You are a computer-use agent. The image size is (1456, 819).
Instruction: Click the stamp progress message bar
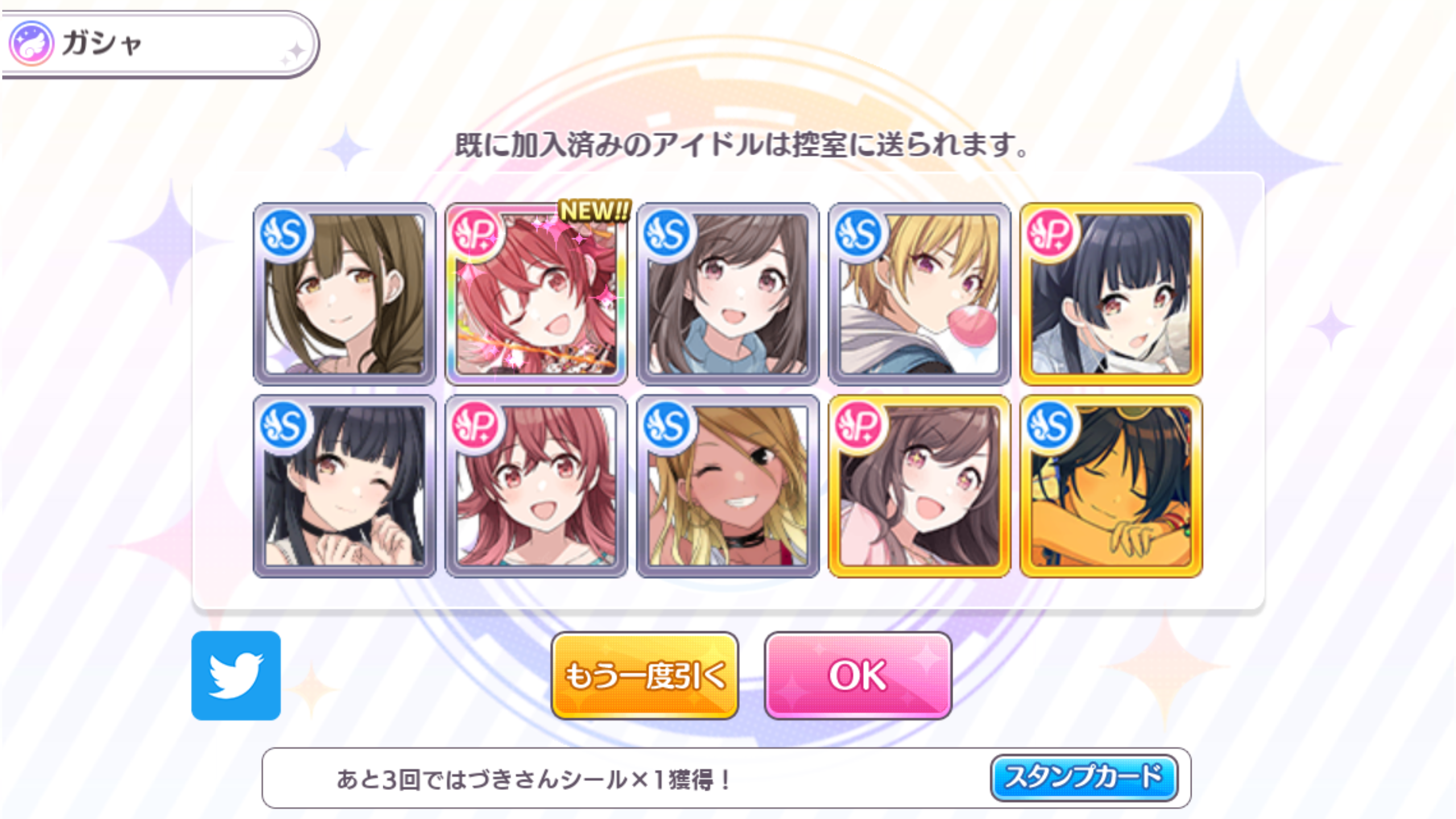[726, 778]
